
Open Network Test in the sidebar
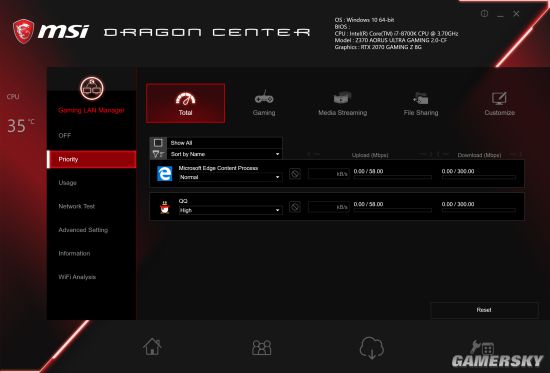click(x=76, y=206)
